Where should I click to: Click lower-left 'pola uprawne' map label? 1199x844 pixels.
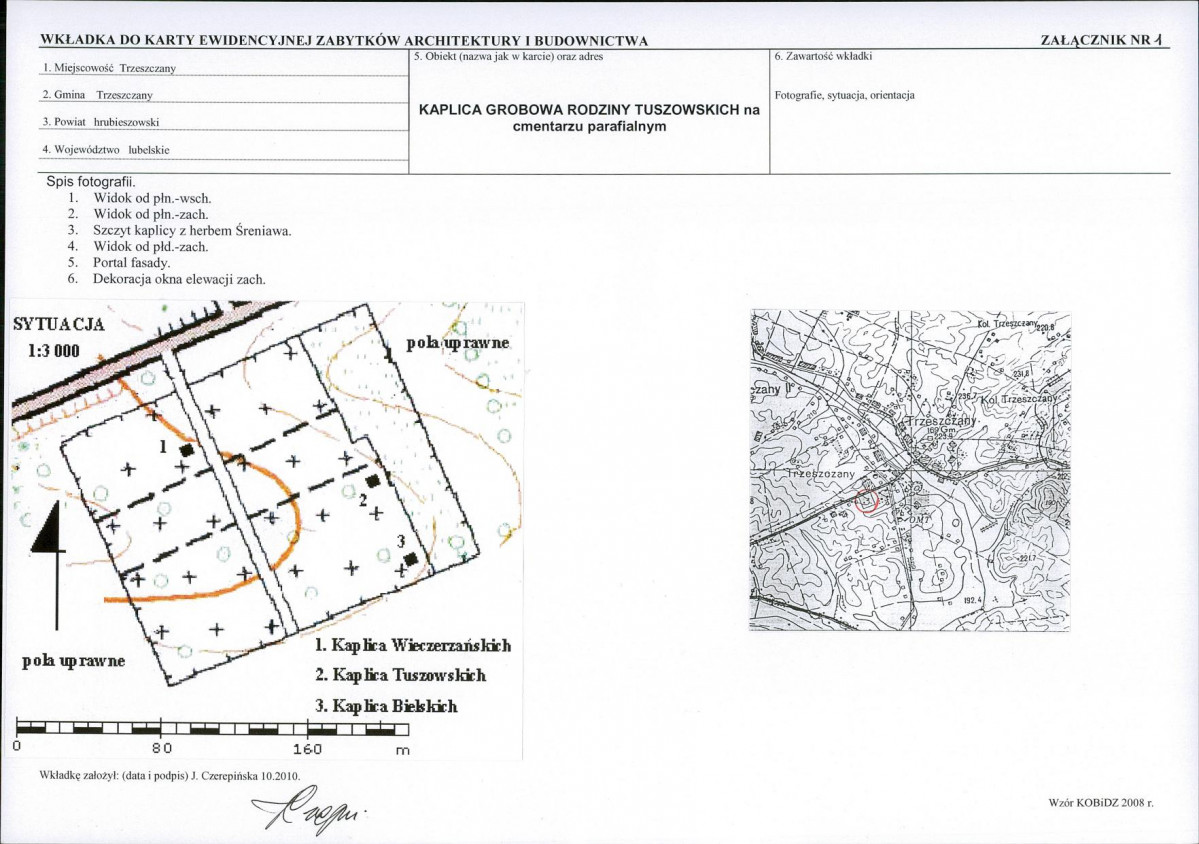click(73, 661)
